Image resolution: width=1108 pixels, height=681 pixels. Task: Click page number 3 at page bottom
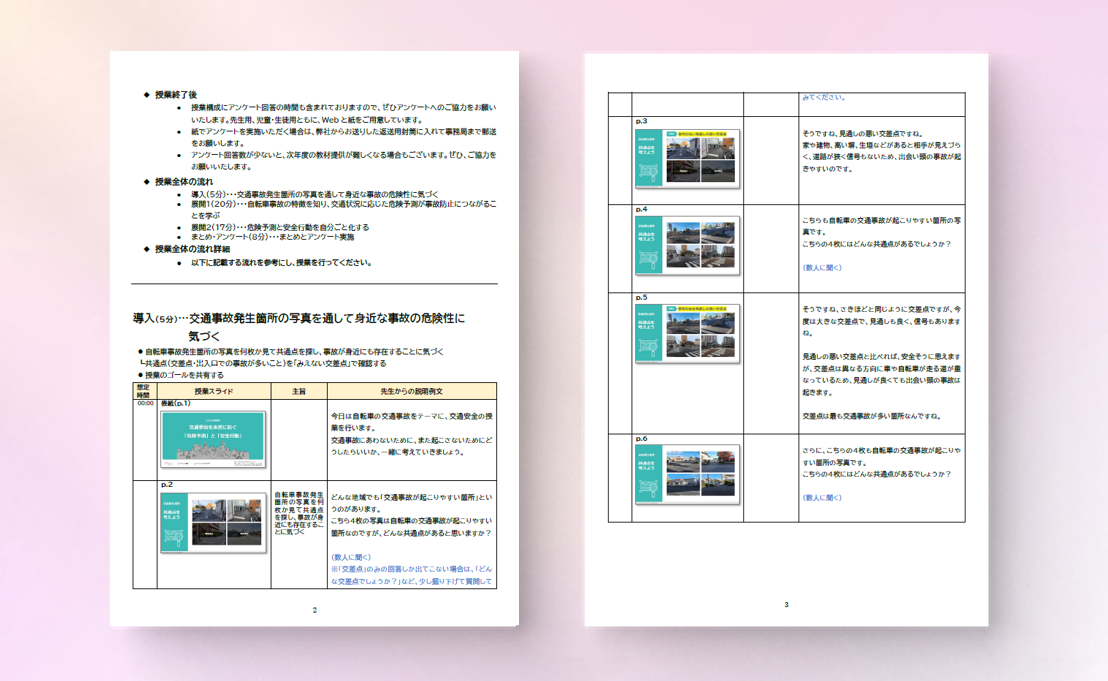786,604
